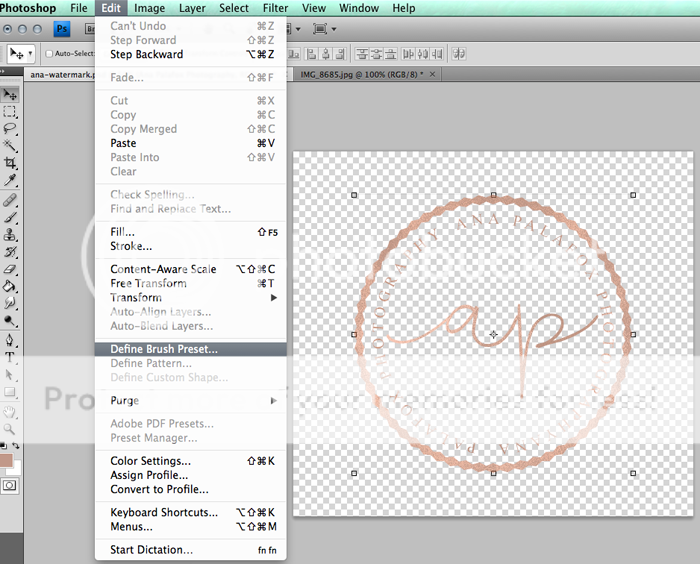700x564 pixels.
Task: Select the Crop tool
Action: tap(10, 163)
